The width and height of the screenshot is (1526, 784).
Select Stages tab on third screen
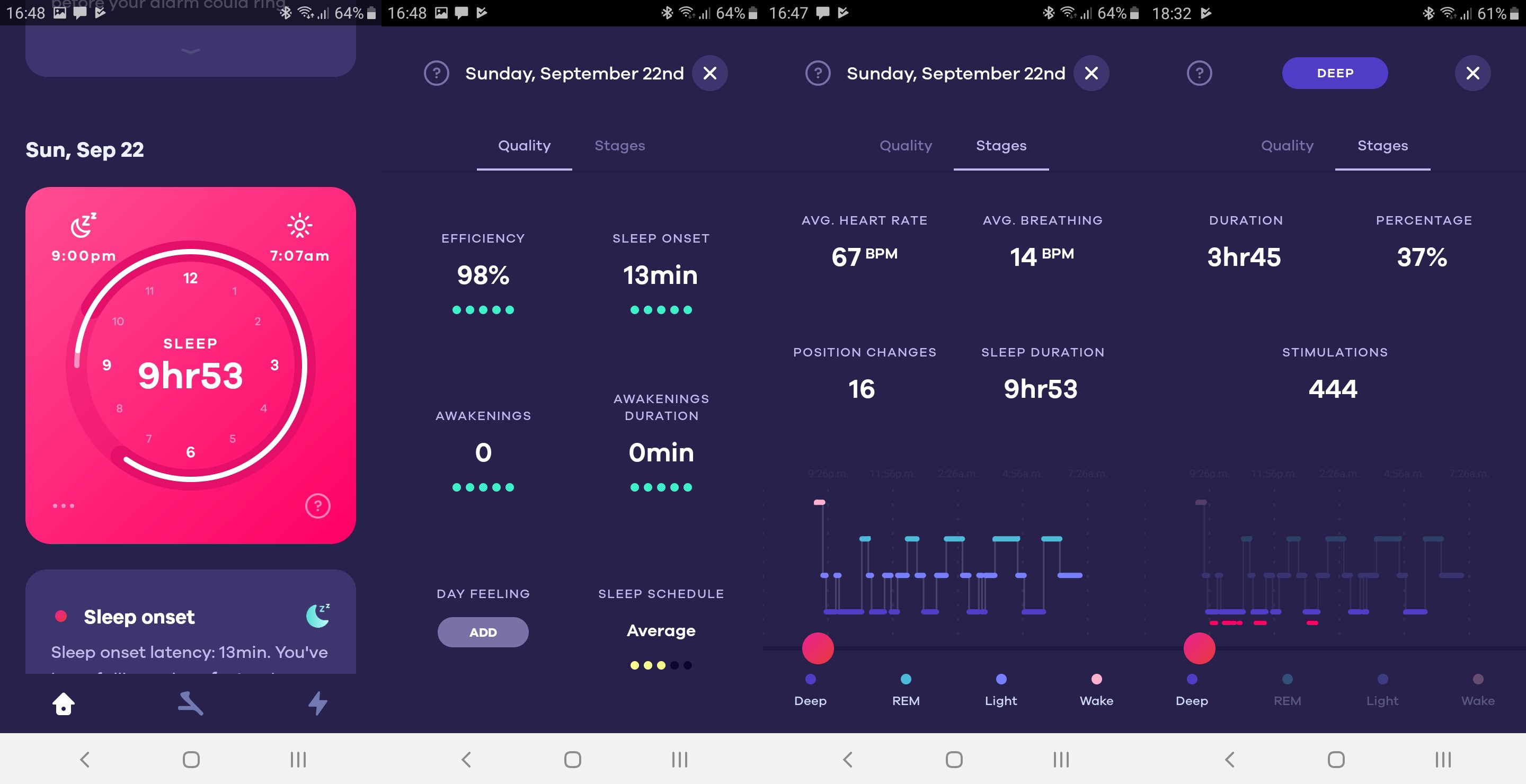pos(1001,146)
